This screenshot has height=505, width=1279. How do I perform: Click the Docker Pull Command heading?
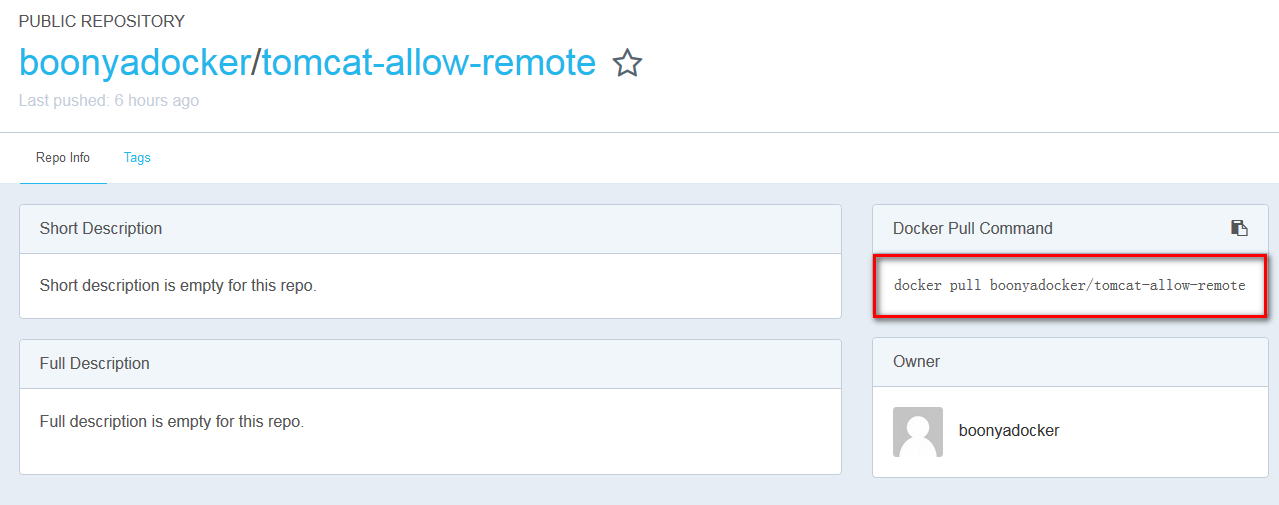[x=972, y=228]
